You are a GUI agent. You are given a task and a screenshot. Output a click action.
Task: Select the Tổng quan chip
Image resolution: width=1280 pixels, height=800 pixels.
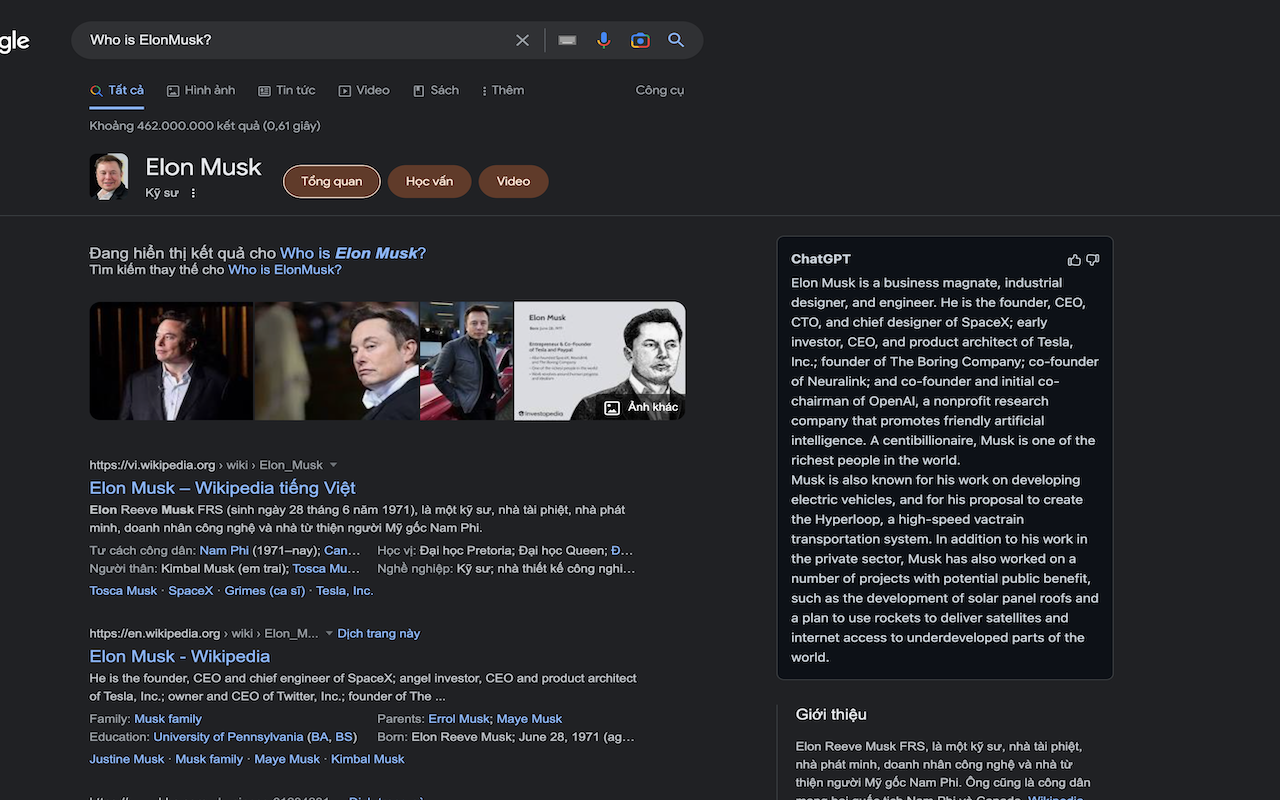(x=332, y=181)
